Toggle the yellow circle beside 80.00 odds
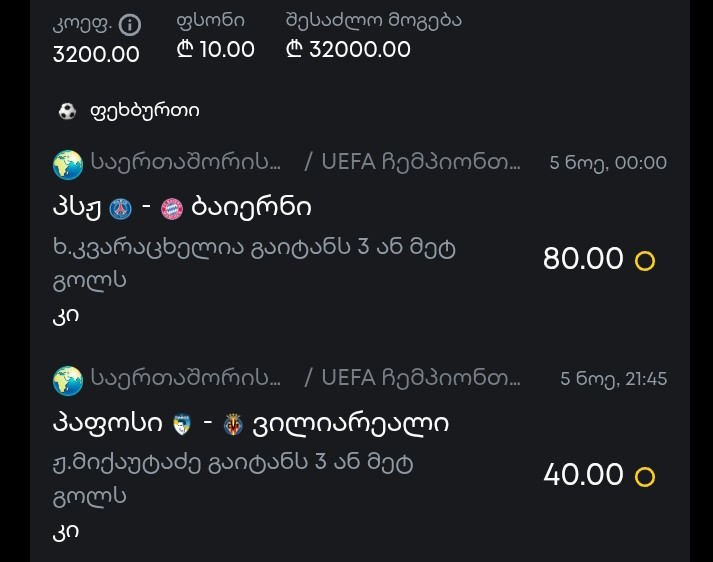The image size is (713, 562). (x=645, y=261)
